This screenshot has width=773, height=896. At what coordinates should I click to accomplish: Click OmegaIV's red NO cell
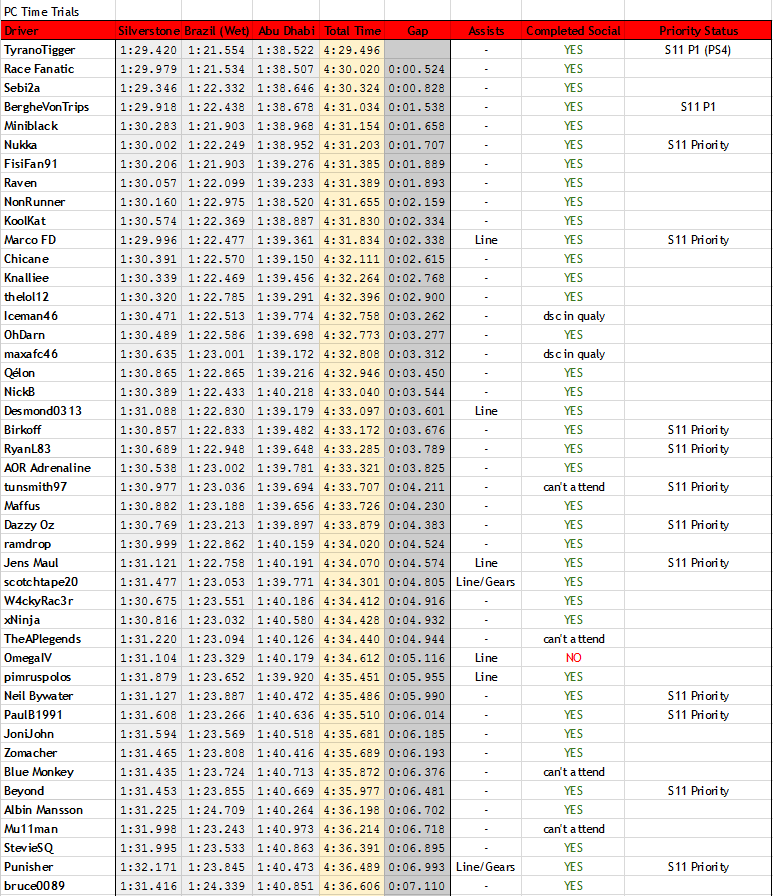573,658
